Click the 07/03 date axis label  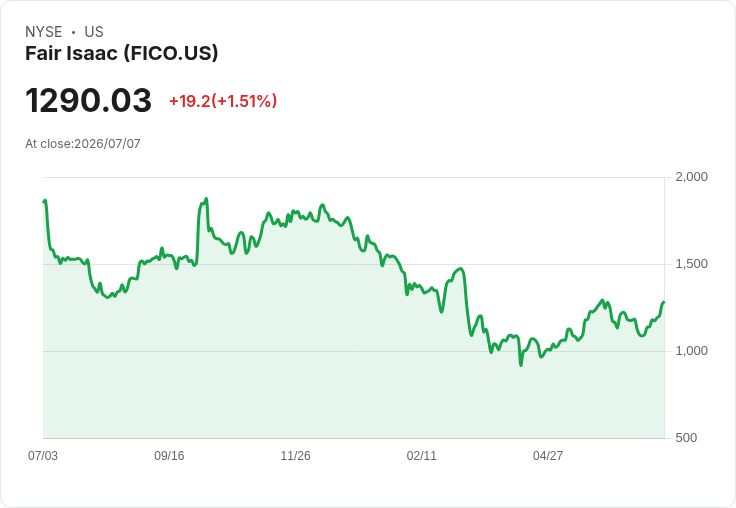point(43,455)
